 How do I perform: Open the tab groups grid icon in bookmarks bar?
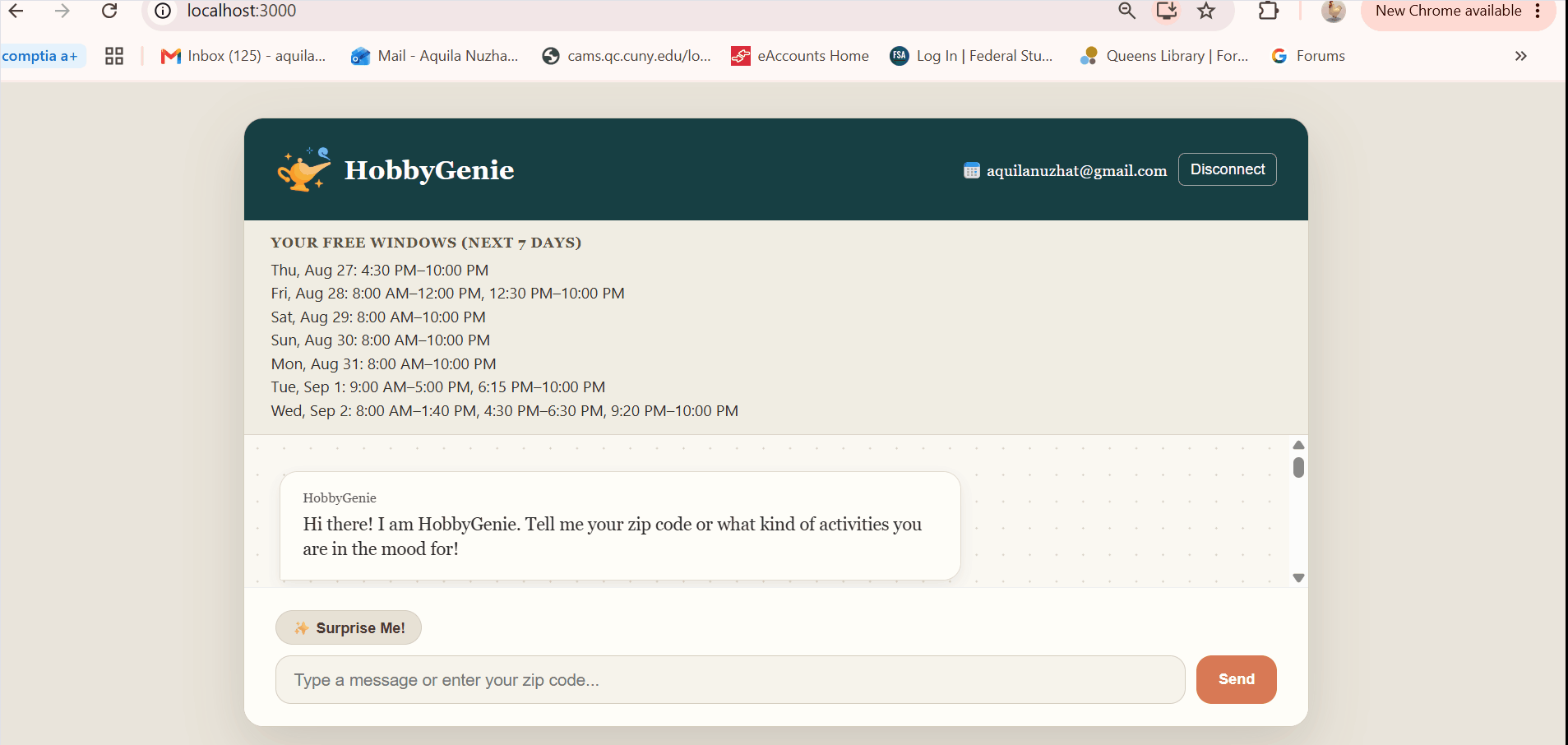114,56
